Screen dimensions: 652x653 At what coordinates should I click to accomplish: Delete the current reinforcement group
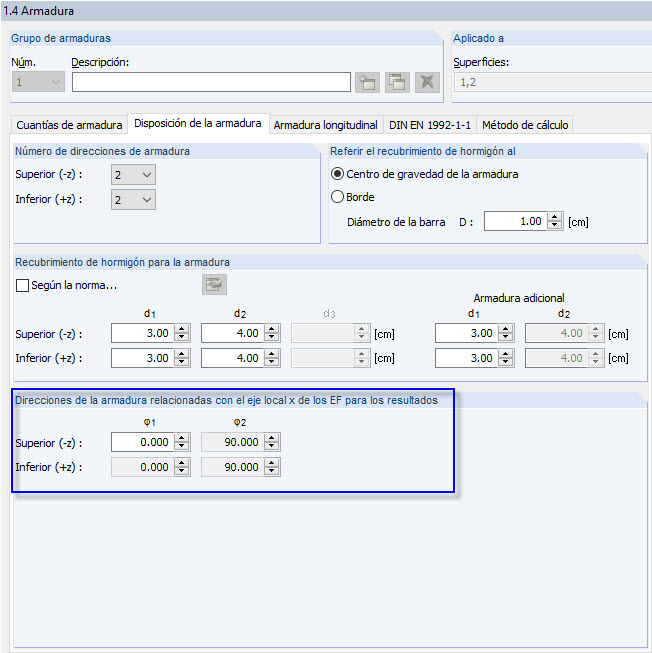(x=427, y=82)
